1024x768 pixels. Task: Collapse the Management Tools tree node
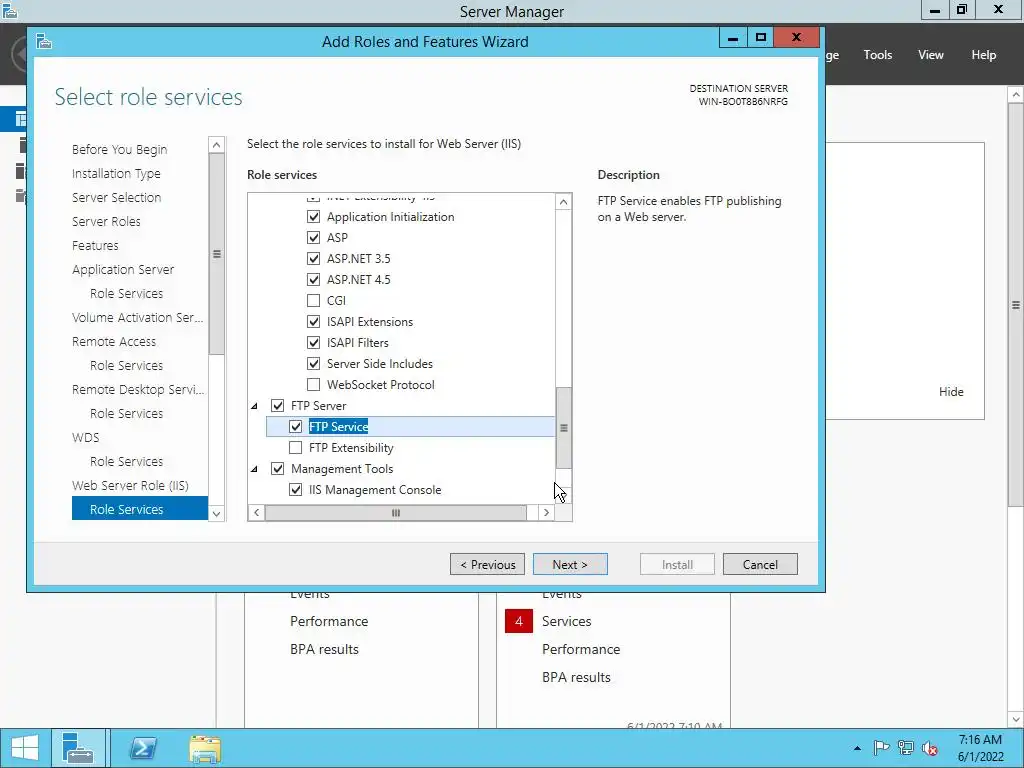click(x=255, y=469)
